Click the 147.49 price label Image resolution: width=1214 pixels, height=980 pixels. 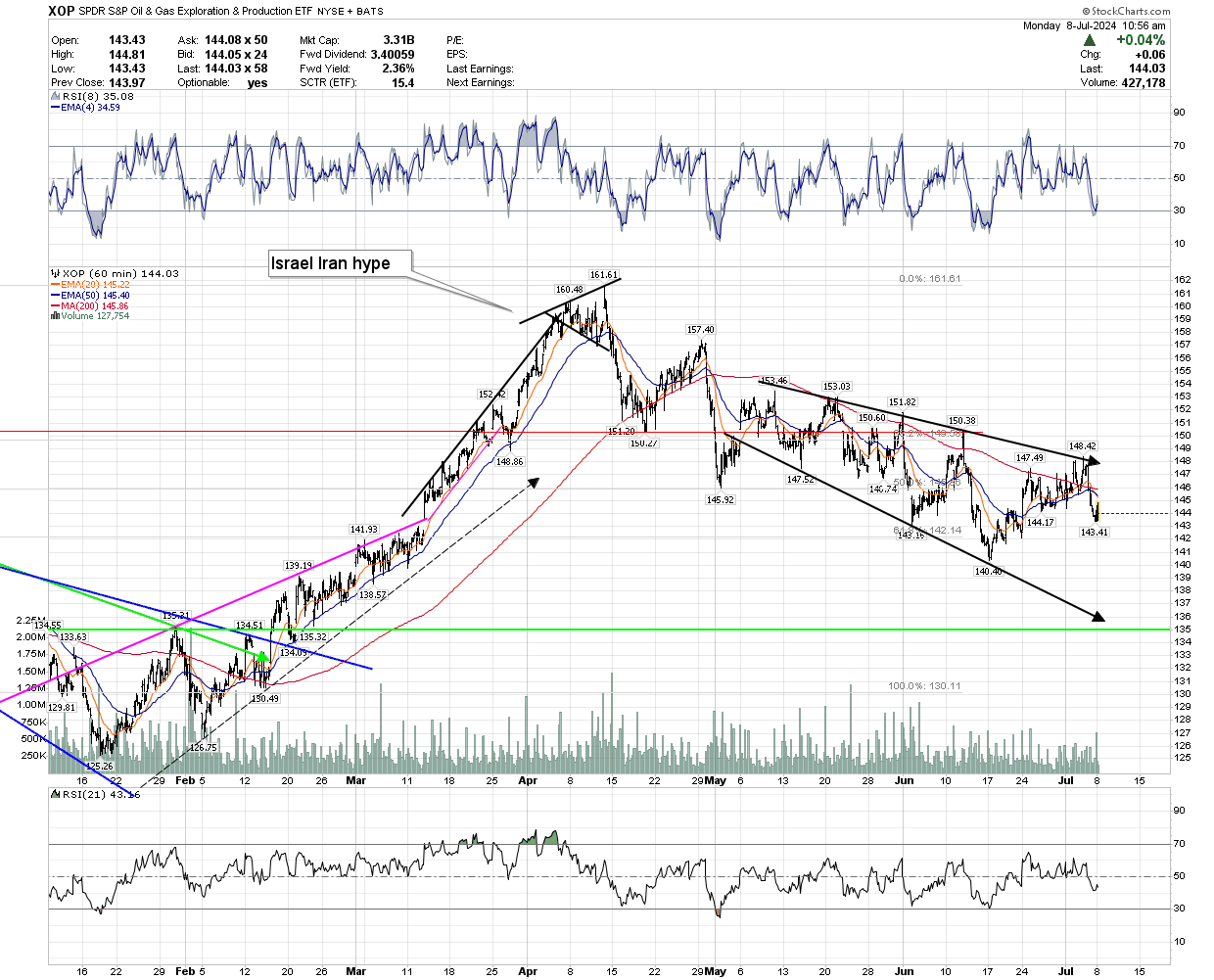pyautogui.click(x=1030, y=458)
